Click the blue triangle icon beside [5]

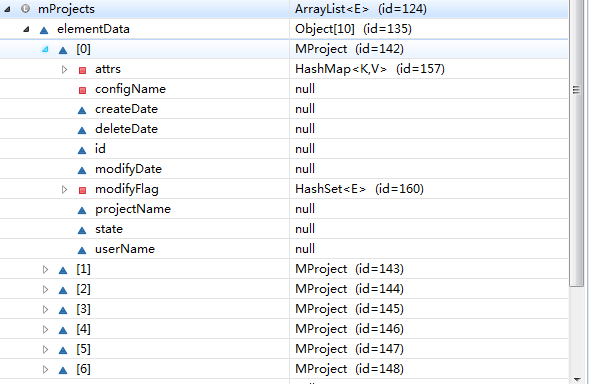point(63,350)
